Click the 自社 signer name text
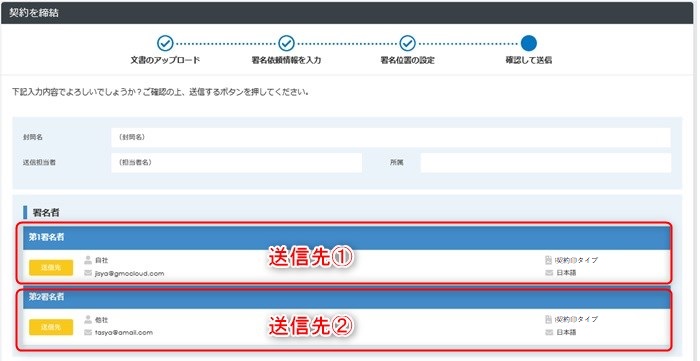The width and height of the screenshot is (700, 361). [x=101, y=260]
